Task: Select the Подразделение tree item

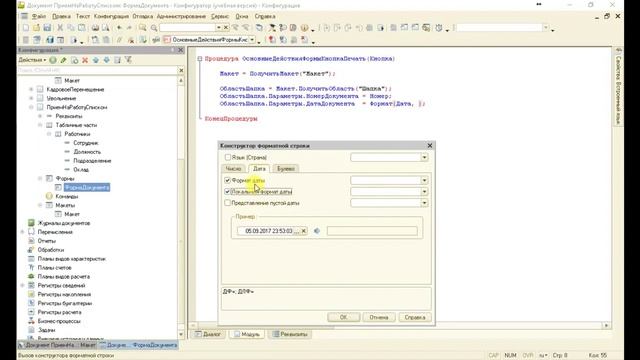Action: tap(92, 161)
